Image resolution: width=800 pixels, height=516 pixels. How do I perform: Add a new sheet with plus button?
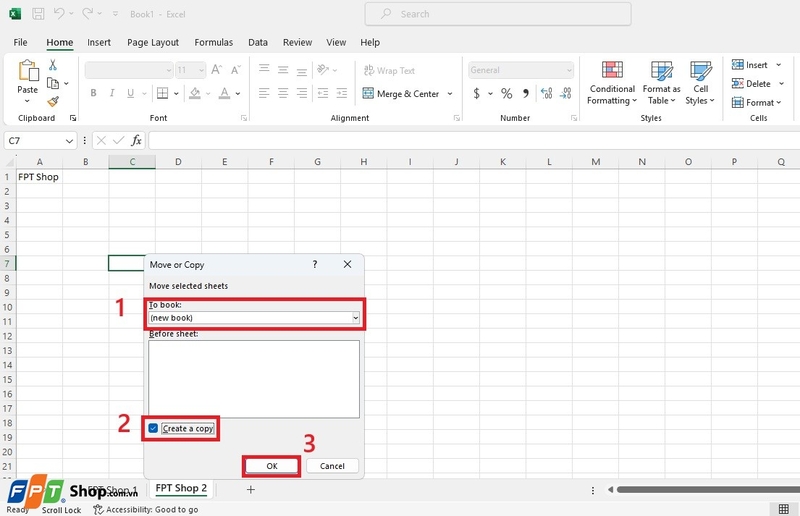point(251,489)
